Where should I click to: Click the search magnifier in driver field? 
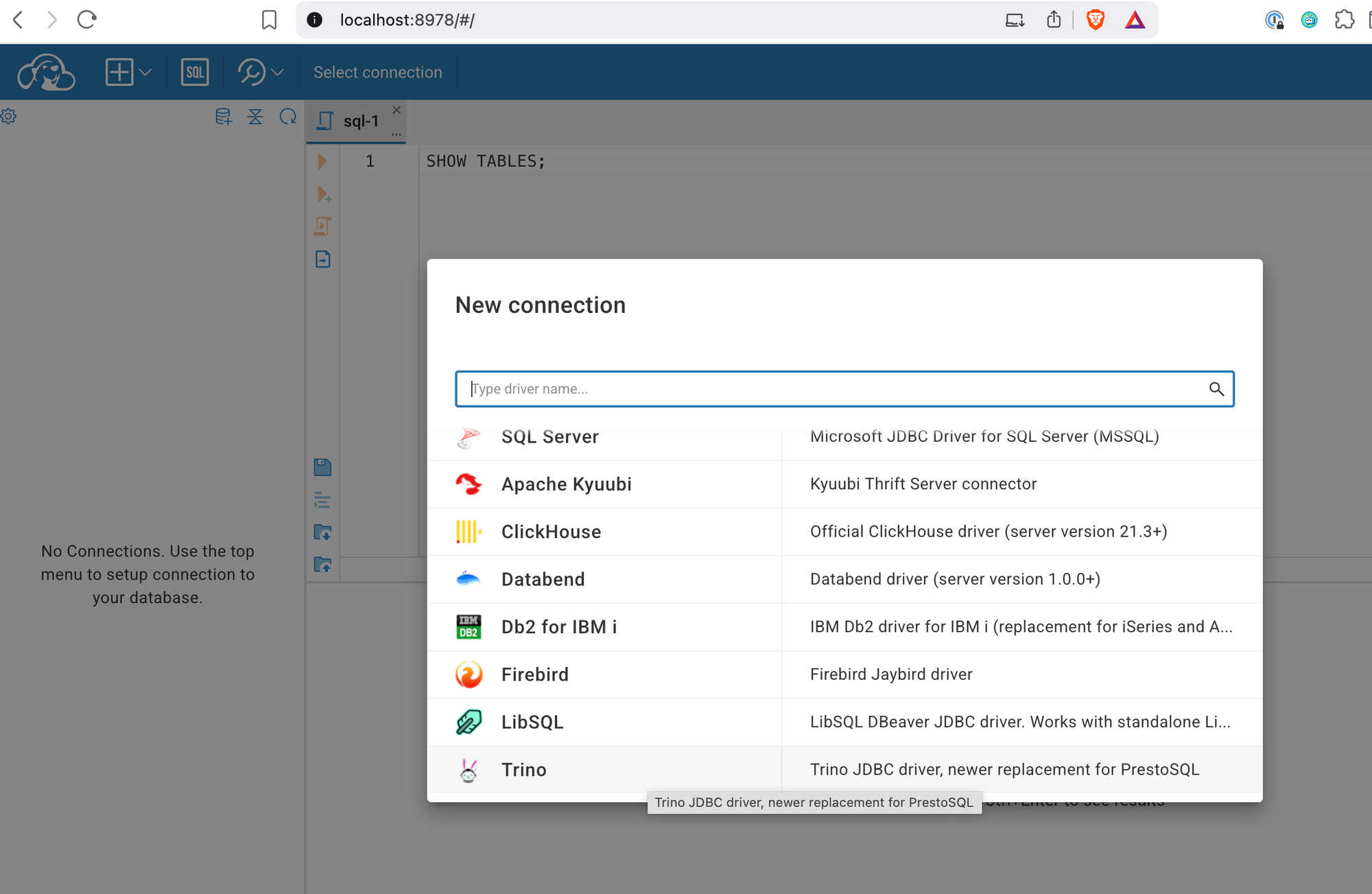pos(1216,389)
